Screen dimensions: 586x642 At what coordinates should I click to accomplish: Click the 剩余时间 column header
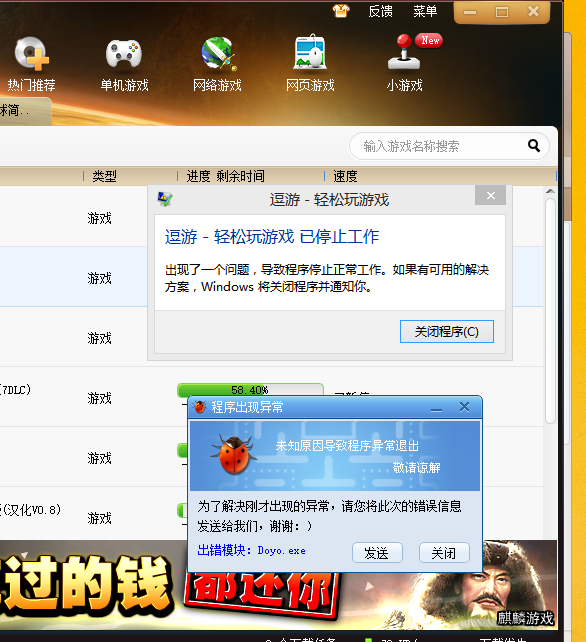point(240,176)
